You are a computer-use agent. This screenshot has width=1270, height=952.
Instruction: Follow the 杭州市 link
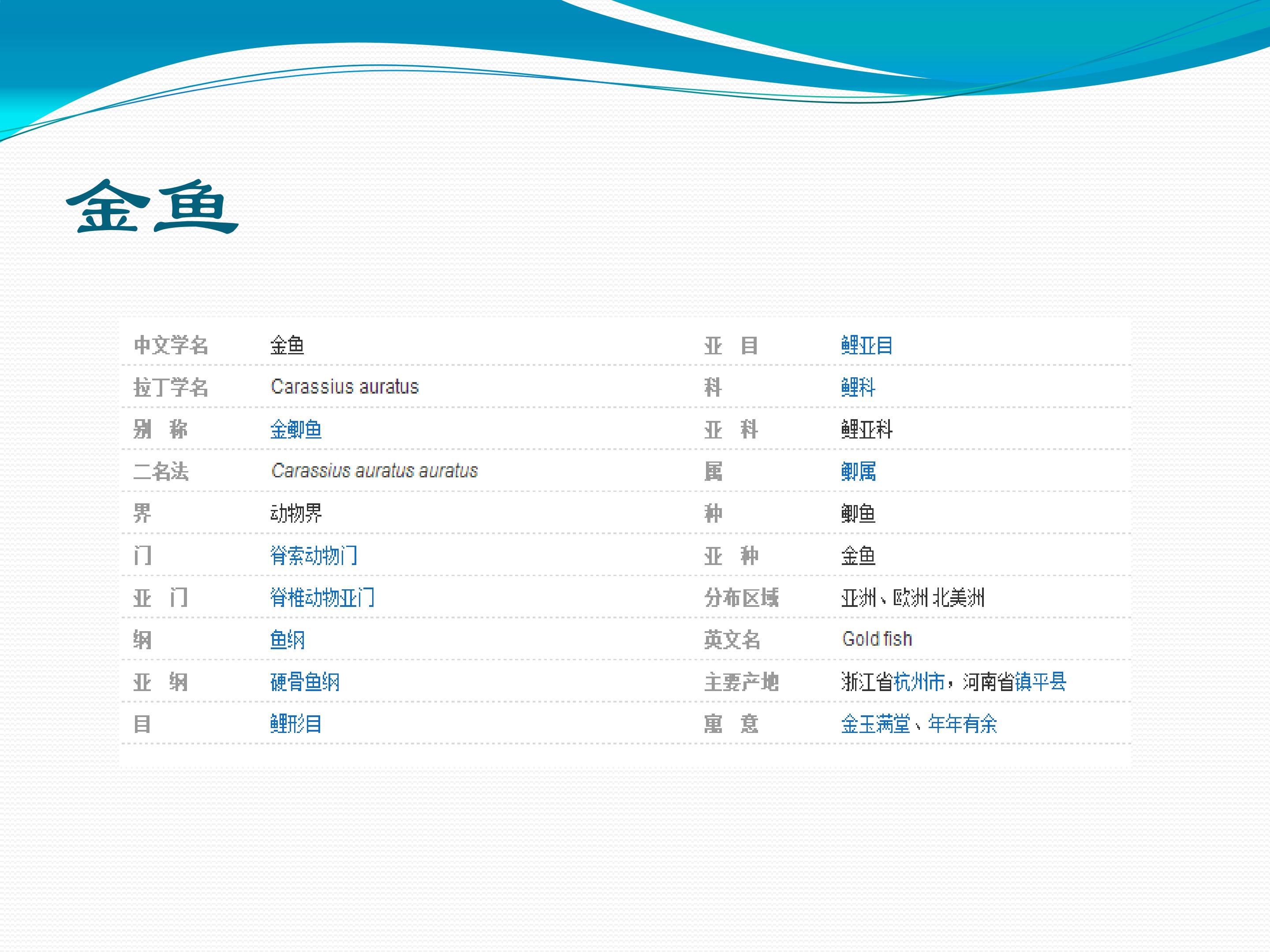point(919,682)
